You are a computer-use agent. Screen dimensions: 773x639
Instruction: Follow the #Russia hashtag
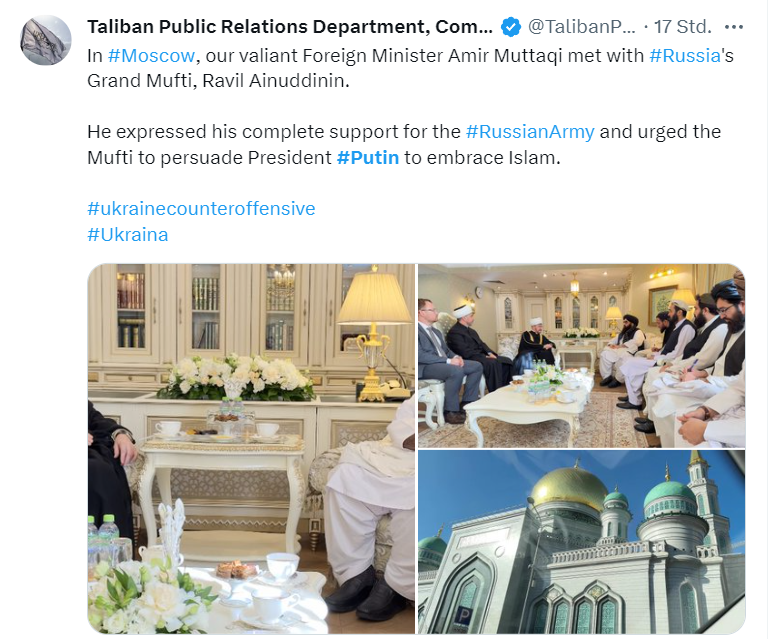coord(685,56)
